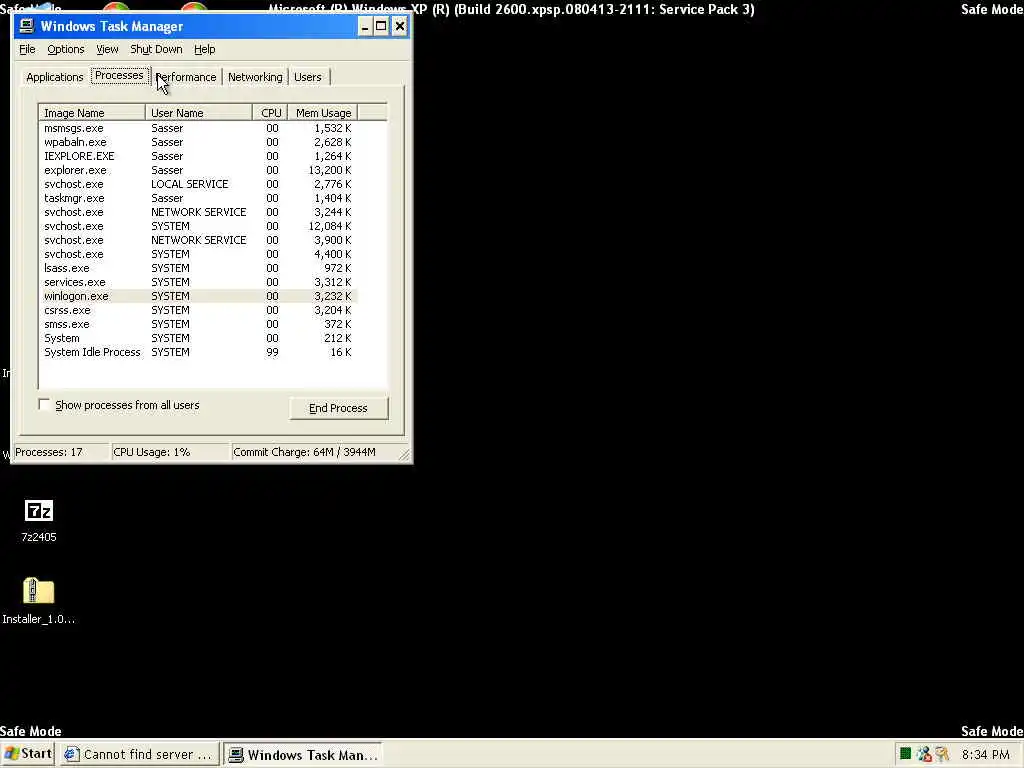Select the csrss.exe process
1024x768 pixels.
[x=198, y=311]
